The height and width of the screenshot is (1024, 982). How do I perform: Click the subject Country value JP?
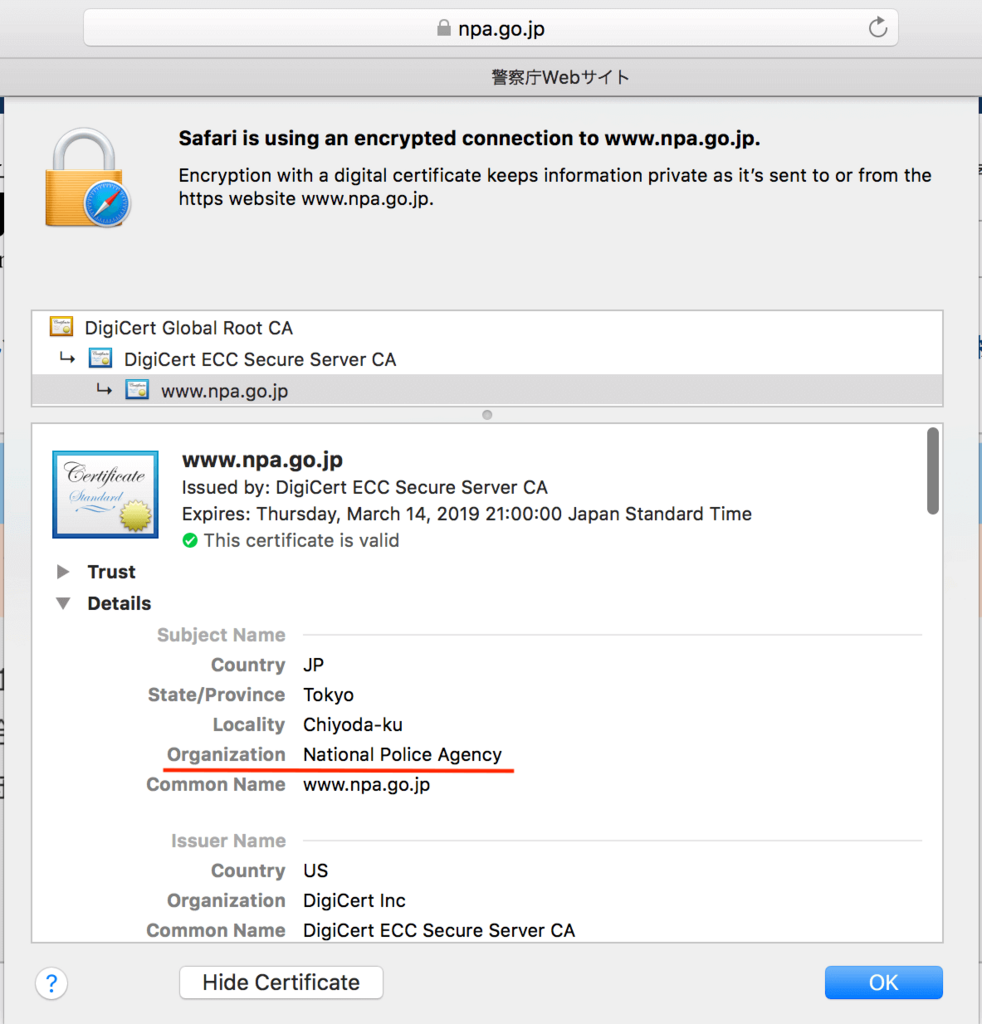[x=313, y=665]
